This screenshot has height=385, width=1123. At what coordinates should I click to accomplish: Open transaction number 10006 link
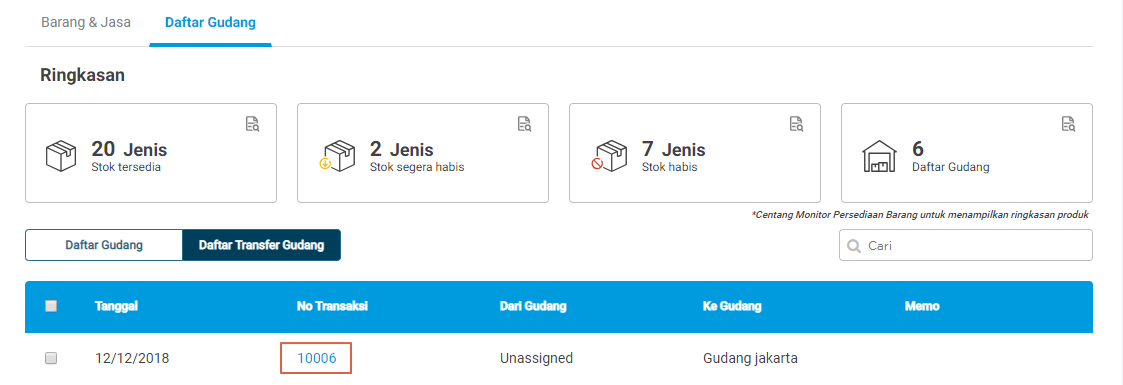[317, 358]
